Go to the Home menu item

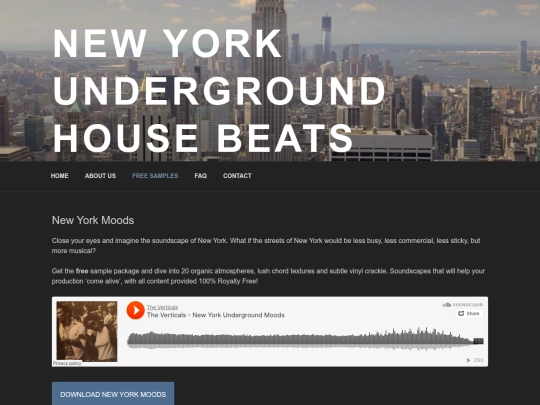[x=60, y=176]
